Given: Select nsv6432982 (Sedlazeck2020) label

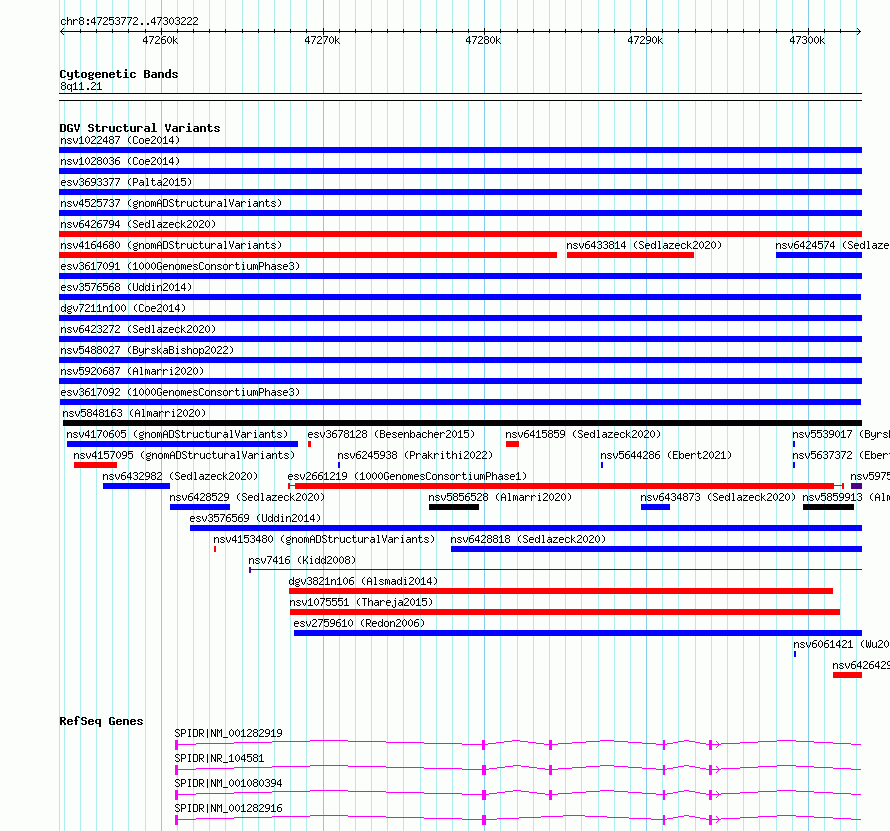Looking at the screenshot, I should (180, 476).
